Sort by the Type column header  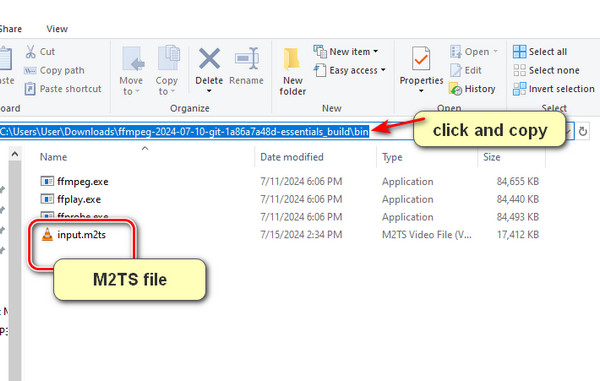[x=392, y=157]
